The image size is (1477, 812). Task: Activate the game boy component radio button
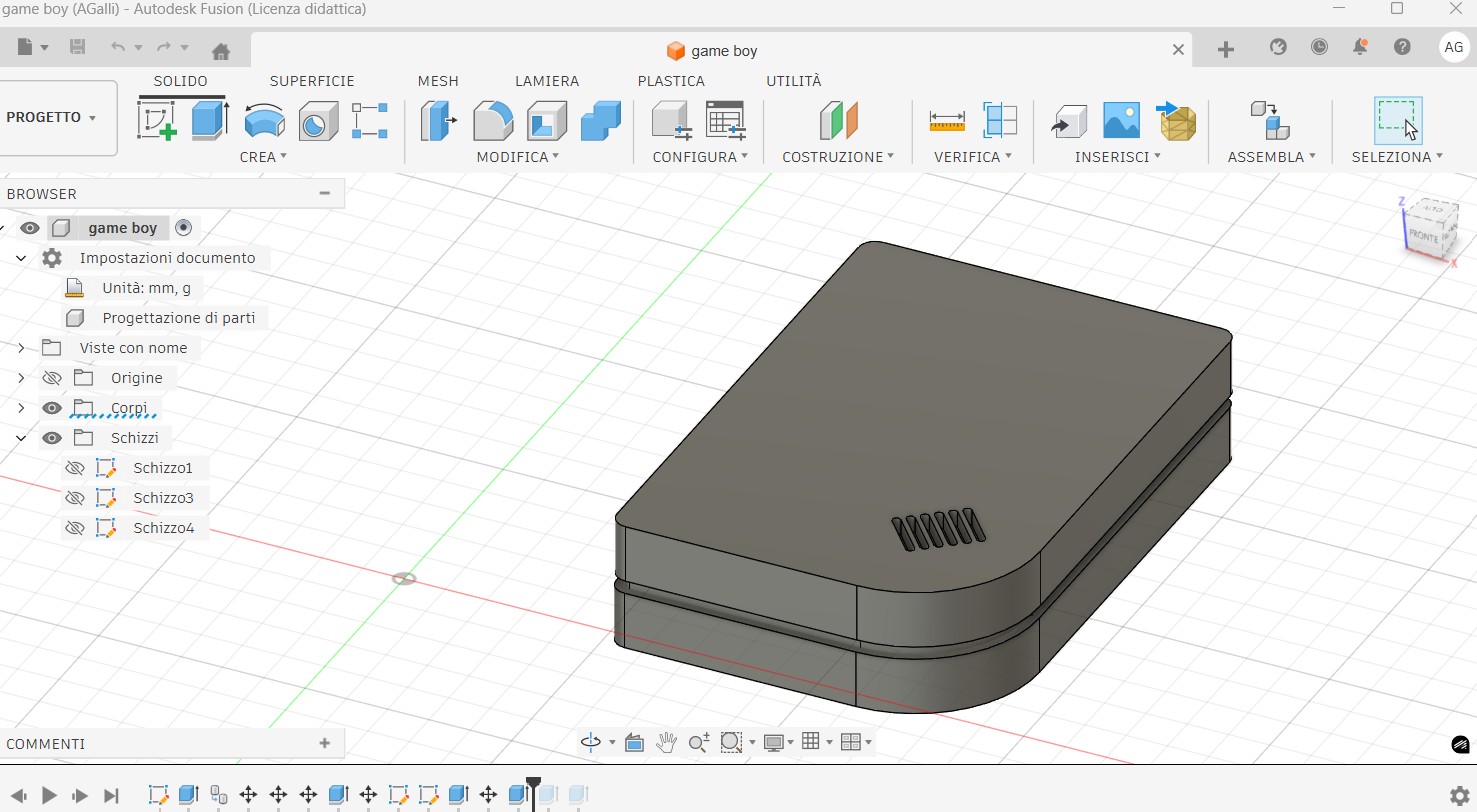click(x=183, y=228)
